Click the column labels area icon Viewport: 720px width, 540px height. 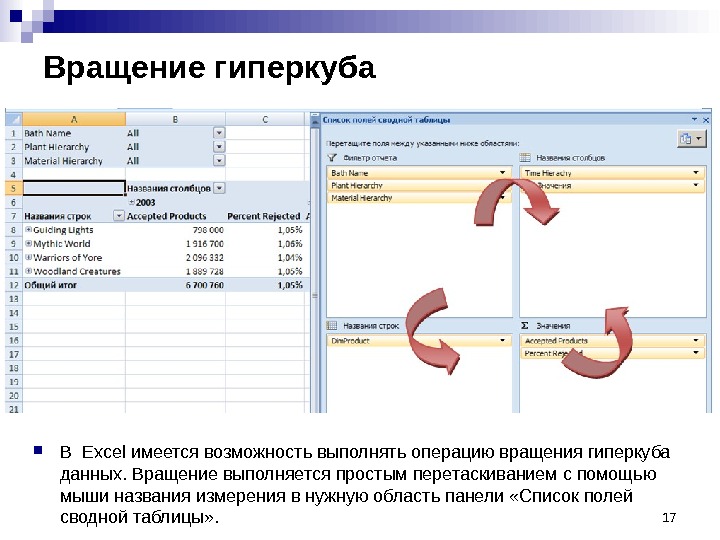525,158
